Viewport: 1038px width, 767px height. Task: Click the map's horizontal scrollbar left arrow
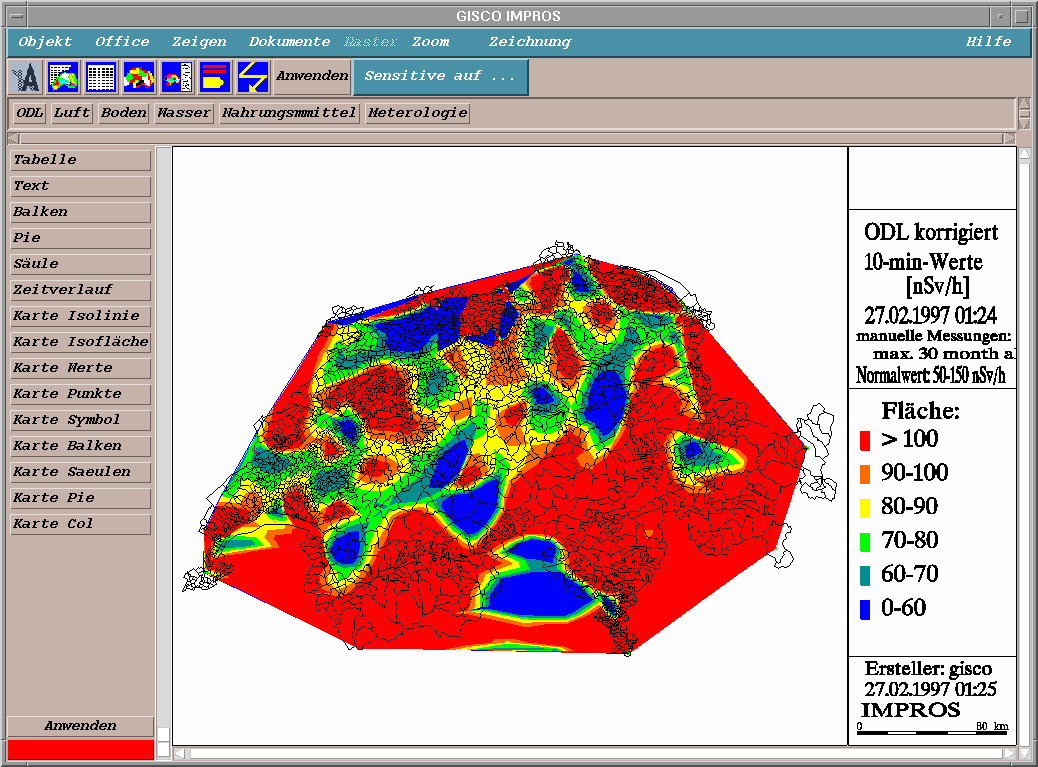point(180,753)
